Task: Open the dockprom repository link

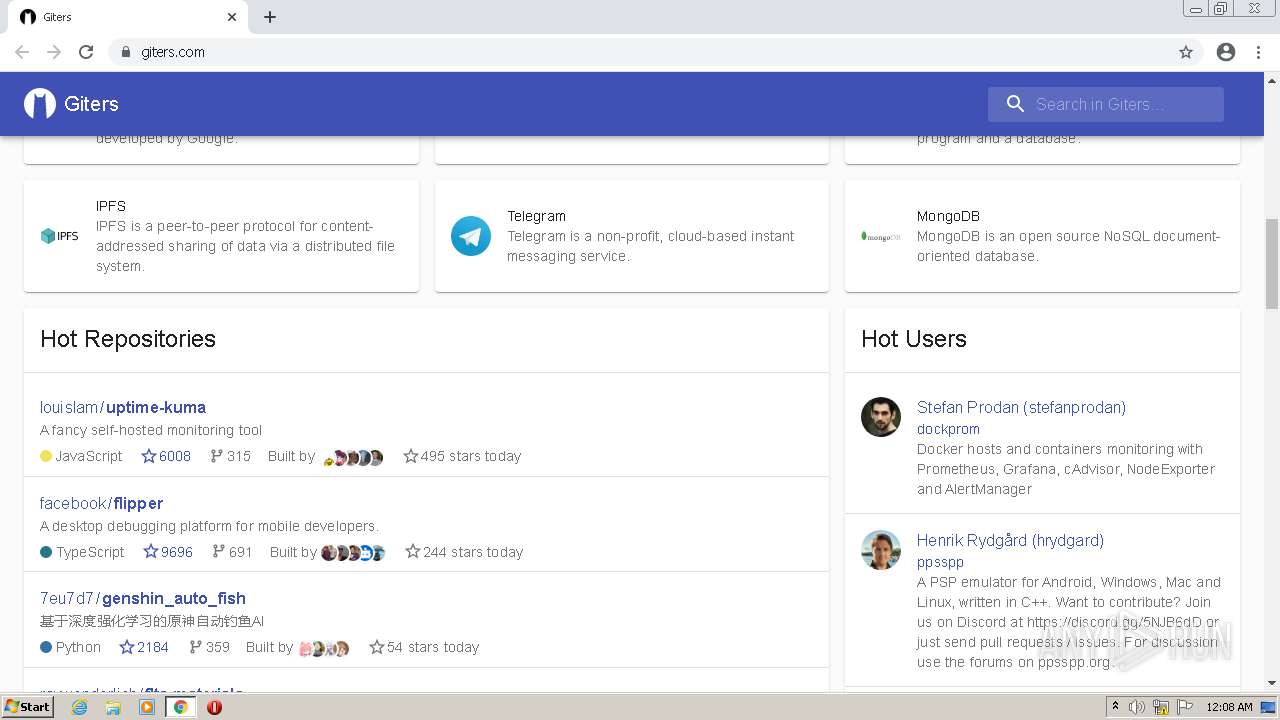Action: (948, 429)
